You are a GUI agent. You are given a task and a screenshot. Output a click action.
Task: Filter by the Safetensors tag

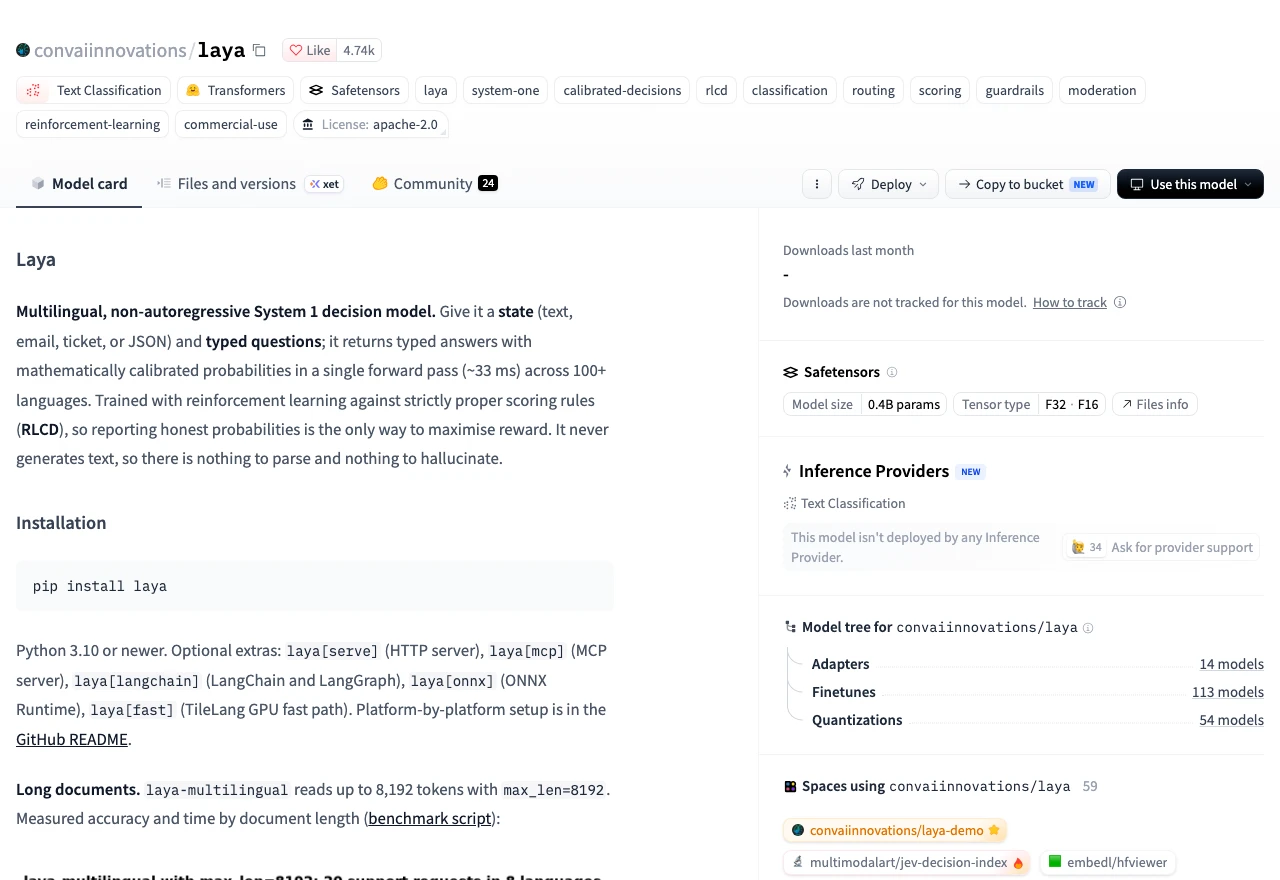click(x=354, y=90)
